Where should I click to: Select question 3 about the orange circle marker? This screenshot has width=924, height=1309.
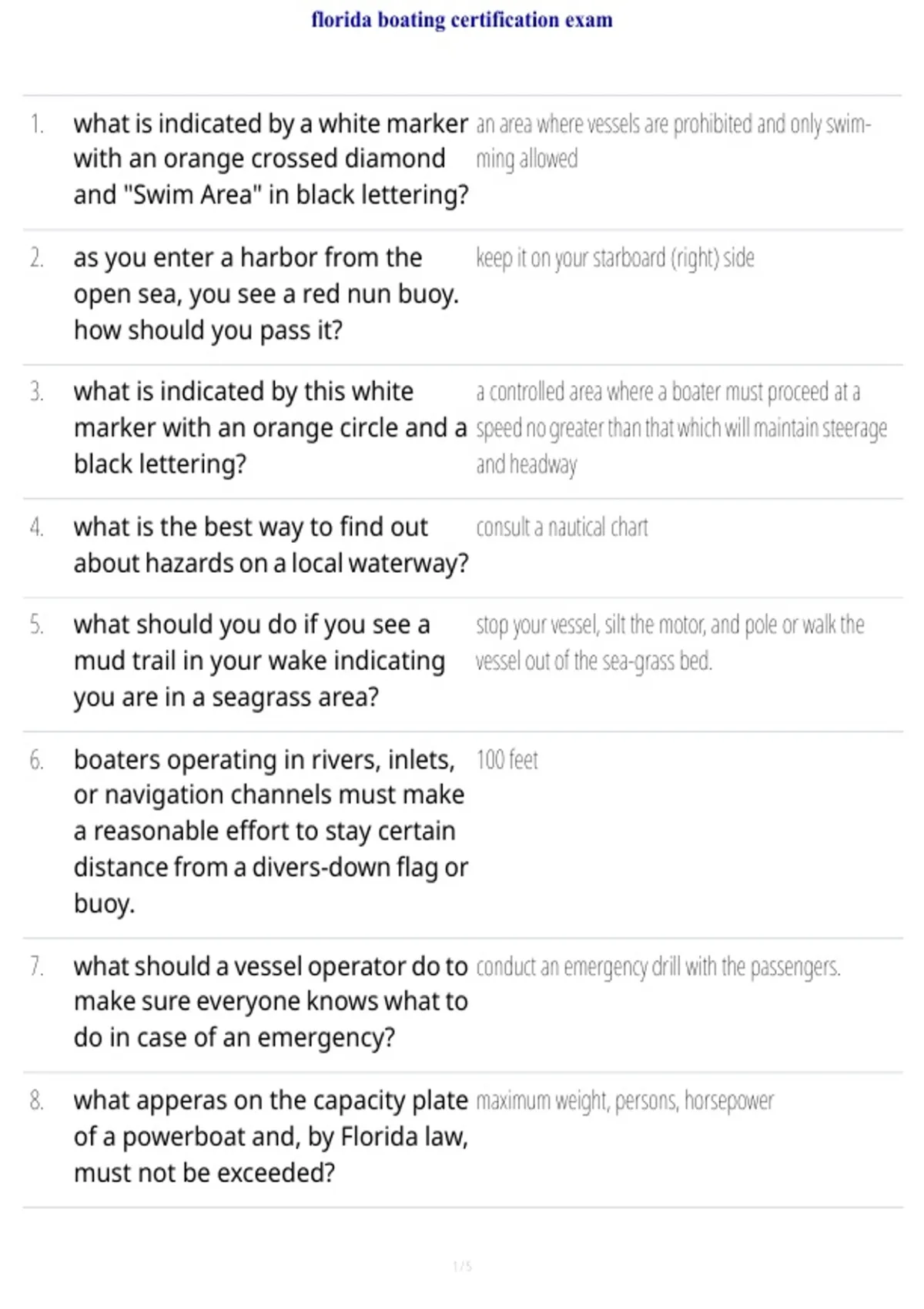270,427
